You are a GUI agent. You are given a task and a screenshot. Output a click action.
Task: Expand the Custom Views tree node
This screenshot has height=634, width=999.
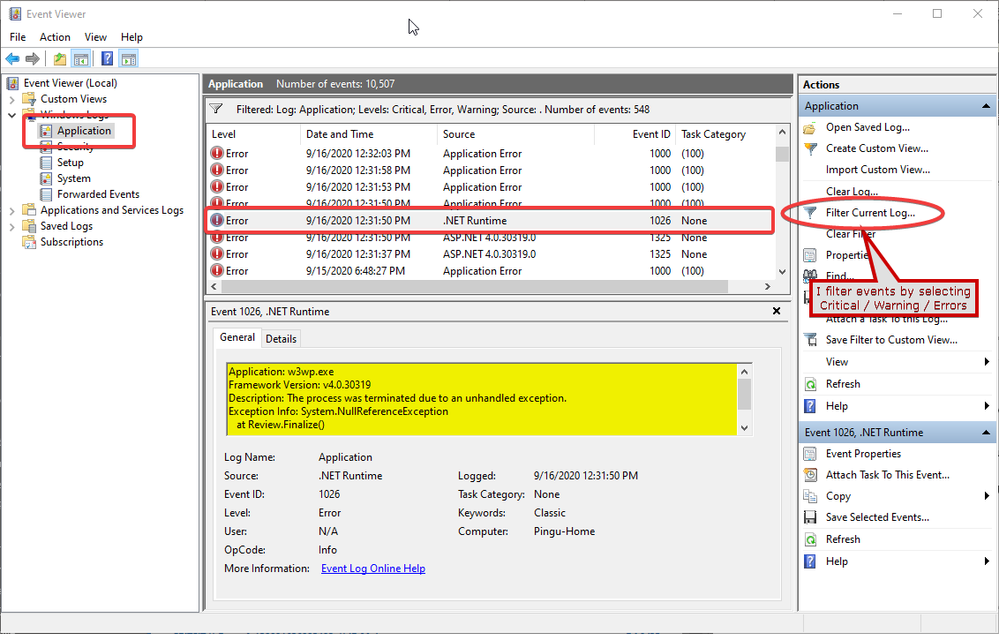point(12,99)
